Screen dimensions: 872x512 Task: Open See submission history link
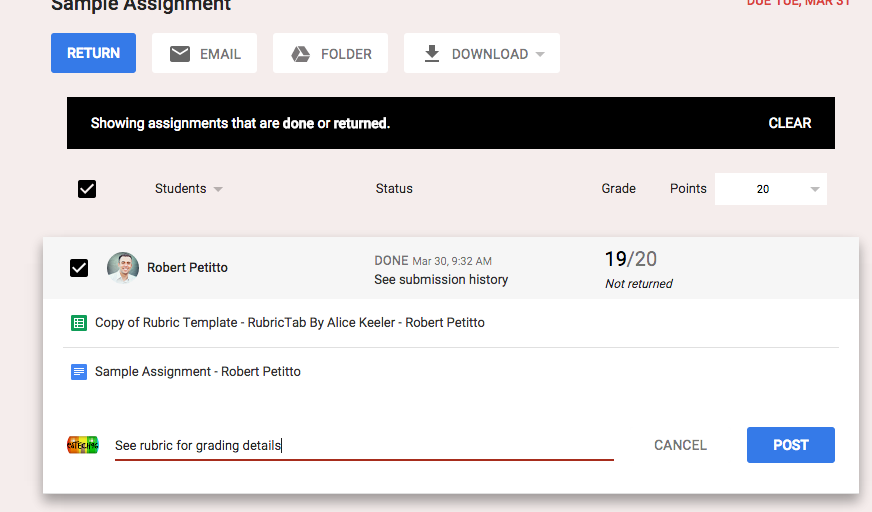(x=441, y=280)
